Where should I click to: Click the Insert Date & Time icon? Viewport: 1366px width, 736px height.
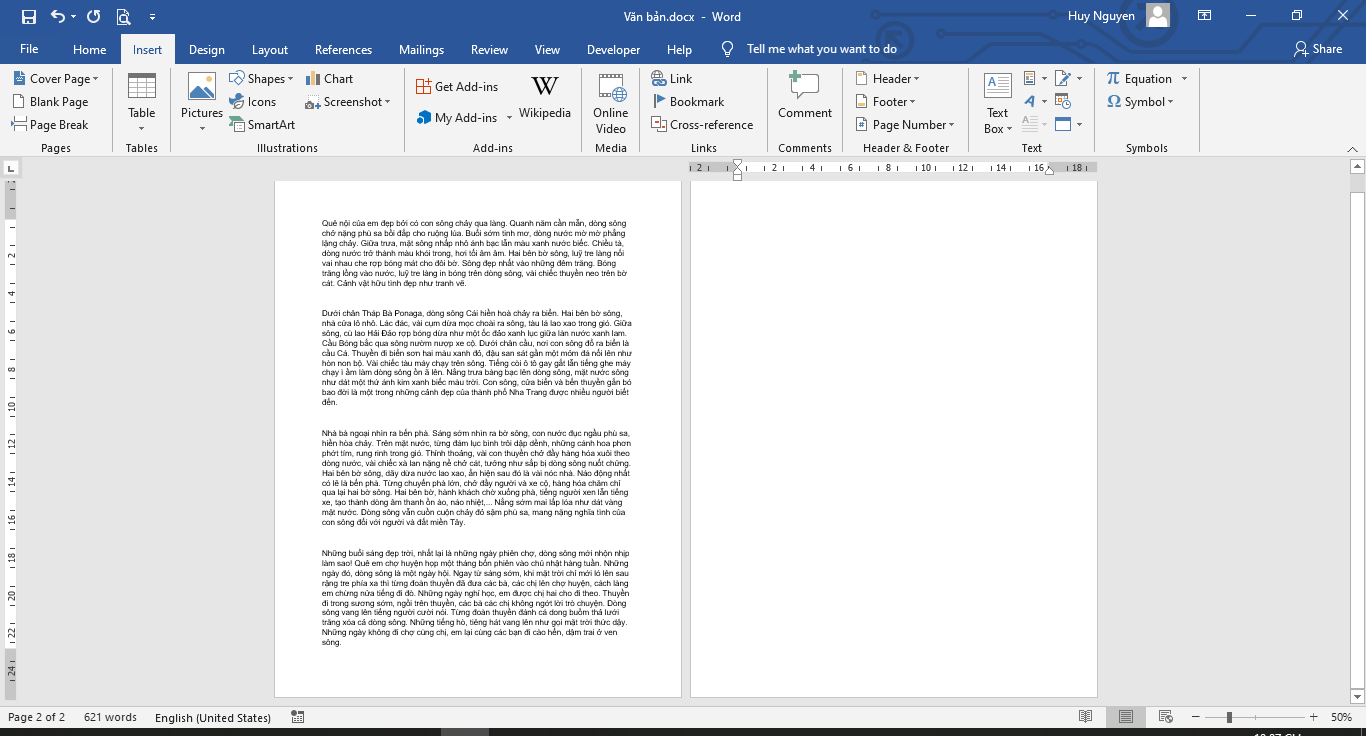1062,102
